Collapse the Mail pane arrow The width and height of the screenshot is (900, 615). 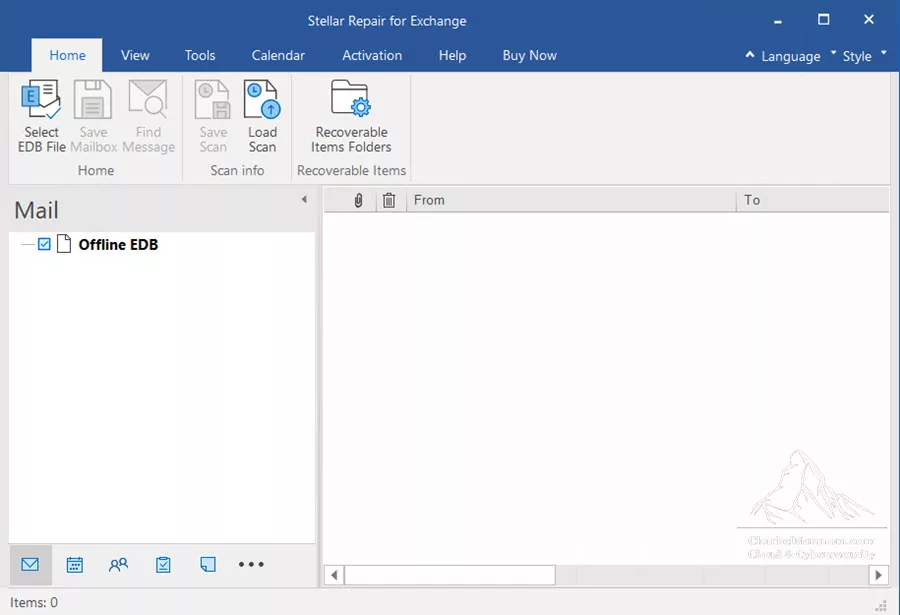304,199
